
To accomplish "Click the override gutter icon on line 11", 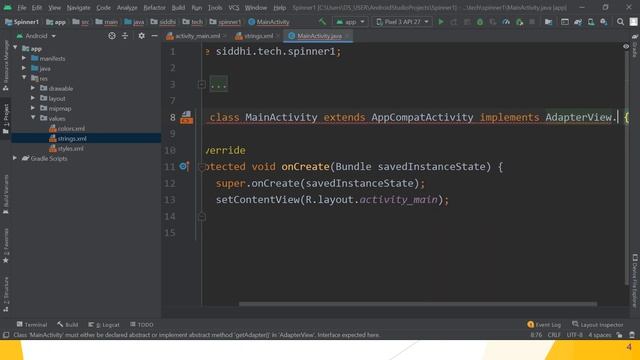I will 184,166.
